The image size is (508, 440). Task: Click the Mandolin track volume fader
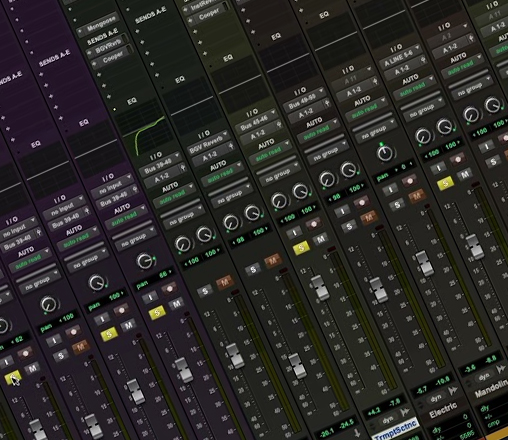(x=475, y=247)
